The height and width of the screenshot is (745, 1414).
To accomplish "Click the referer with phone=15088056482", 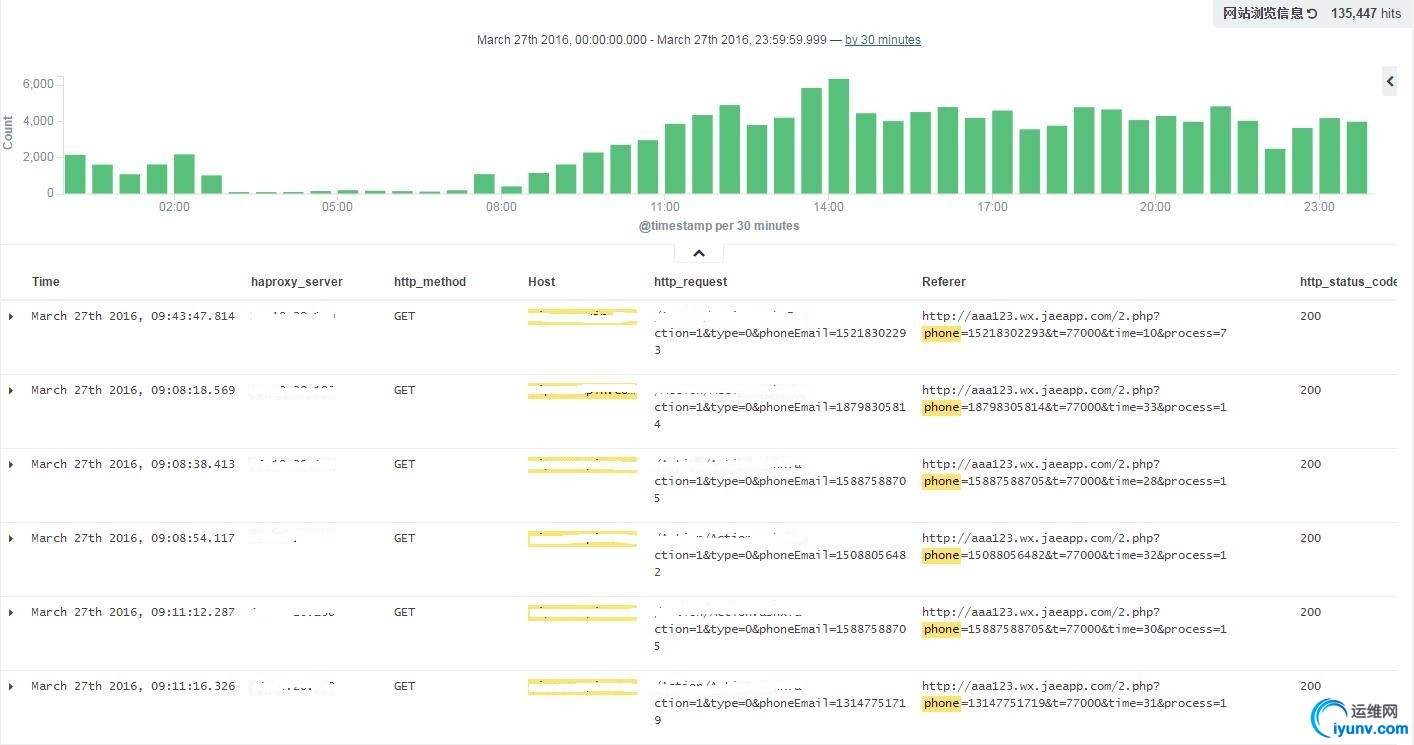I will click(1074, 547).
